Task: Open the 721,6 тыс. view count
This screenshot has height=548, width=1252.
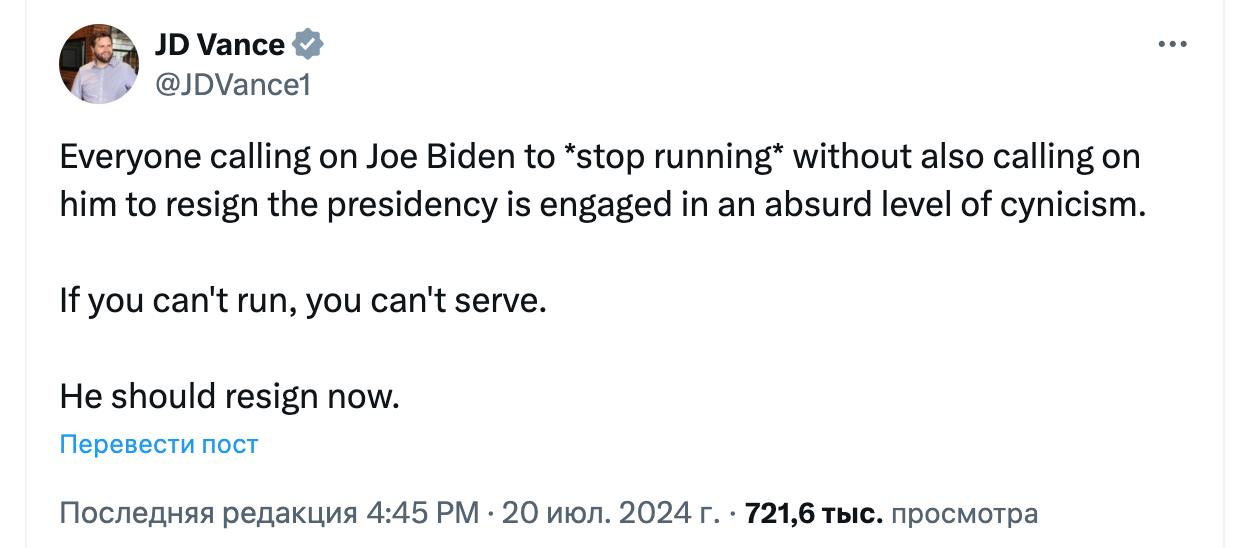Action: tap(814, 514)
